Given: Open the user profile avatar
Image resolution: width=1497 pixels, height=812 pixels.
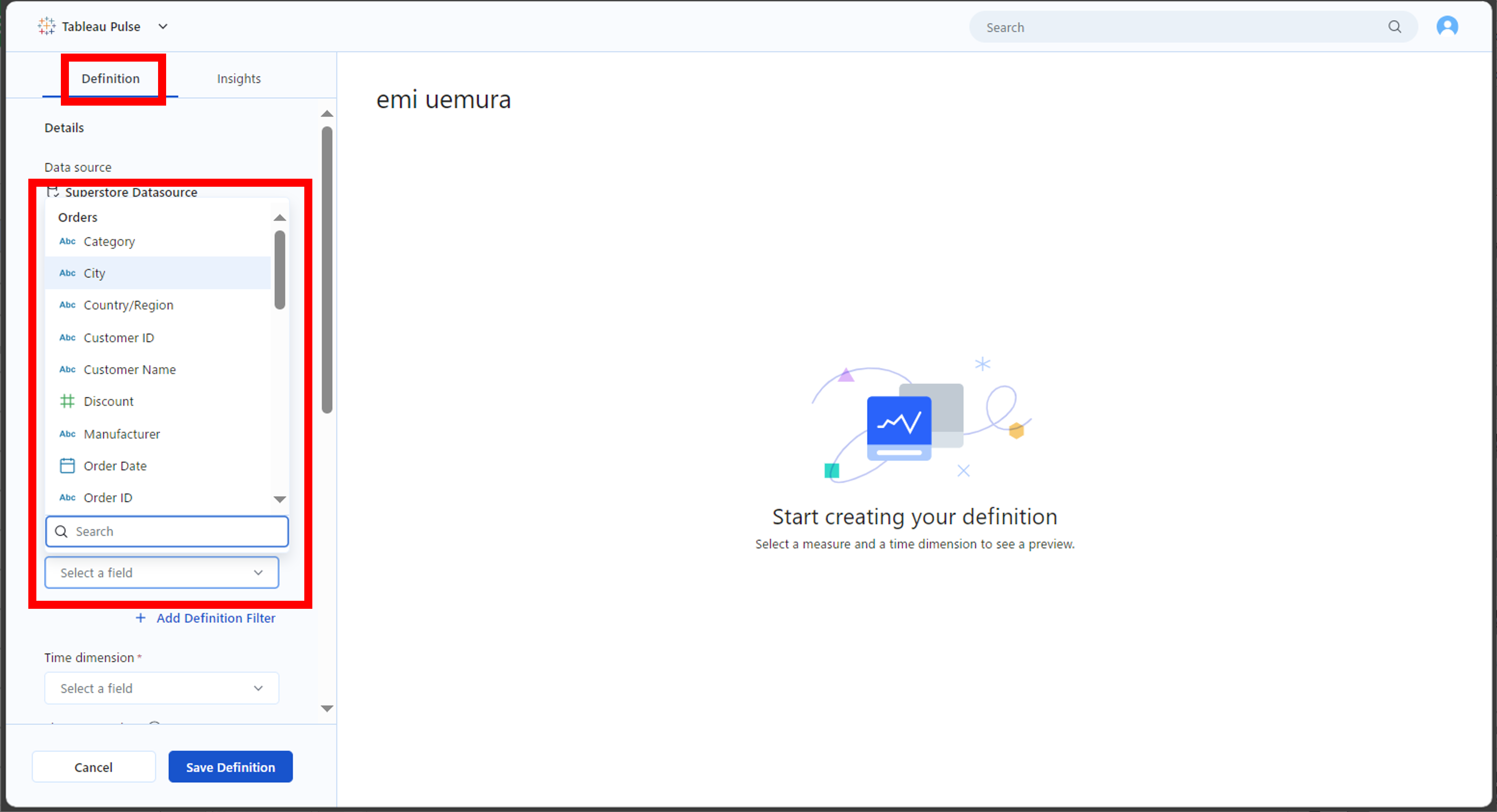Looking at the screenshot, I should [x=1447, y=26].
